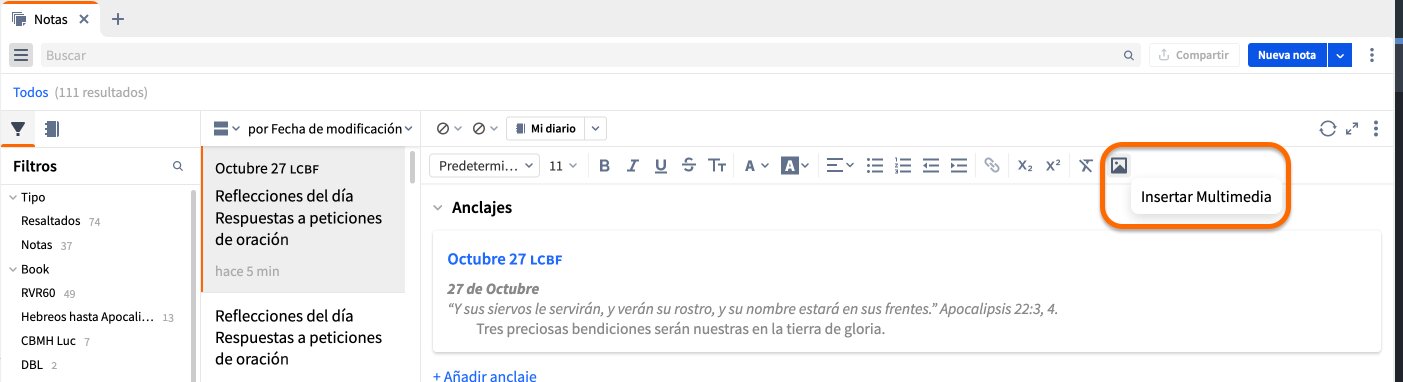Screen dimensions: 1403x382
Task: Open the text alignment dropdown
Action: pyautogui.click(x=840, y=165)
